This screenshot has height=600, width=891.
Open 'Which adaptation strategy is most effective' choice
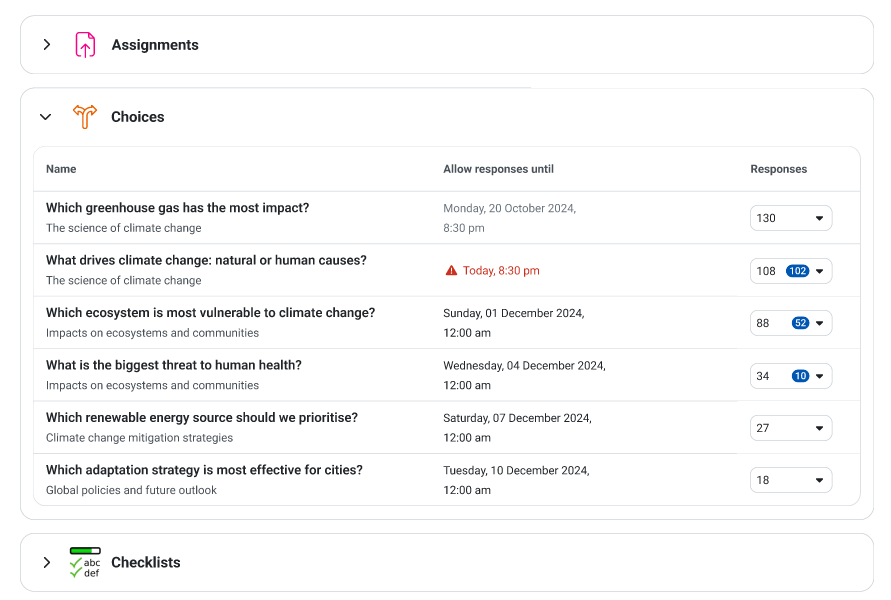(x=204, y=470)
